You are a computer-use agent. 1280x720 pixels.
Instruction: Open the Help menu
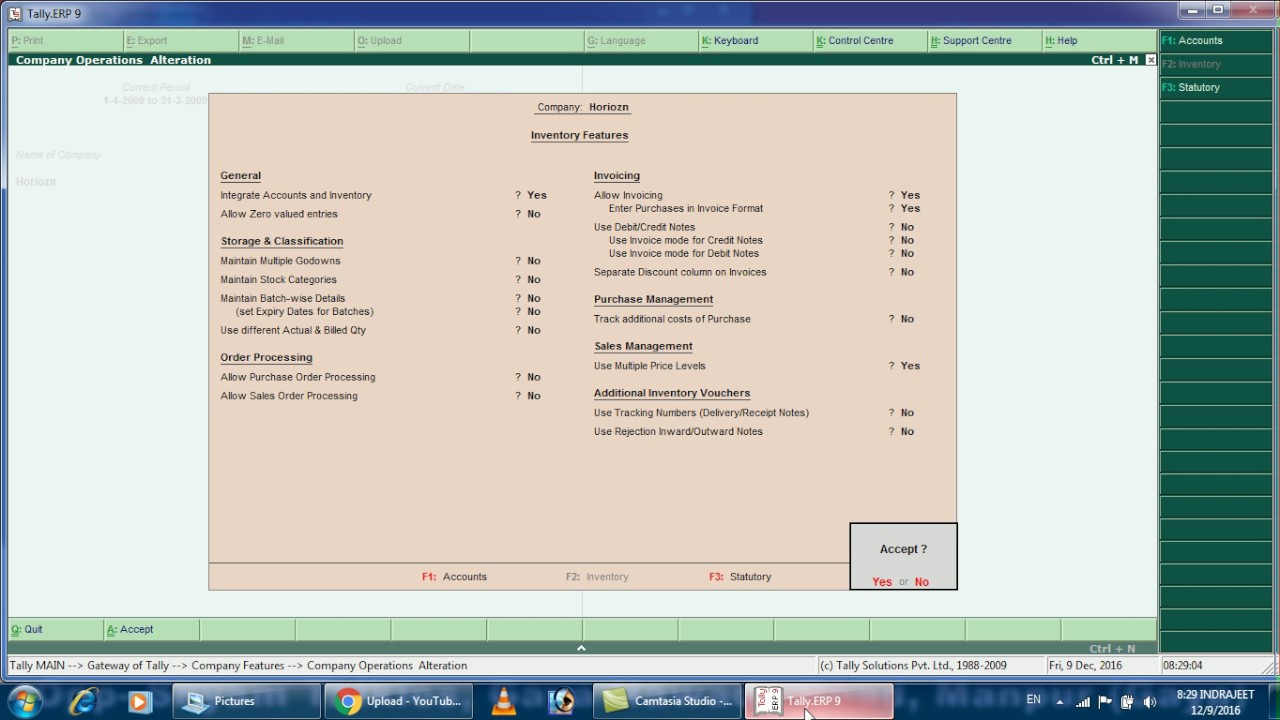[x=1099, y=41]
